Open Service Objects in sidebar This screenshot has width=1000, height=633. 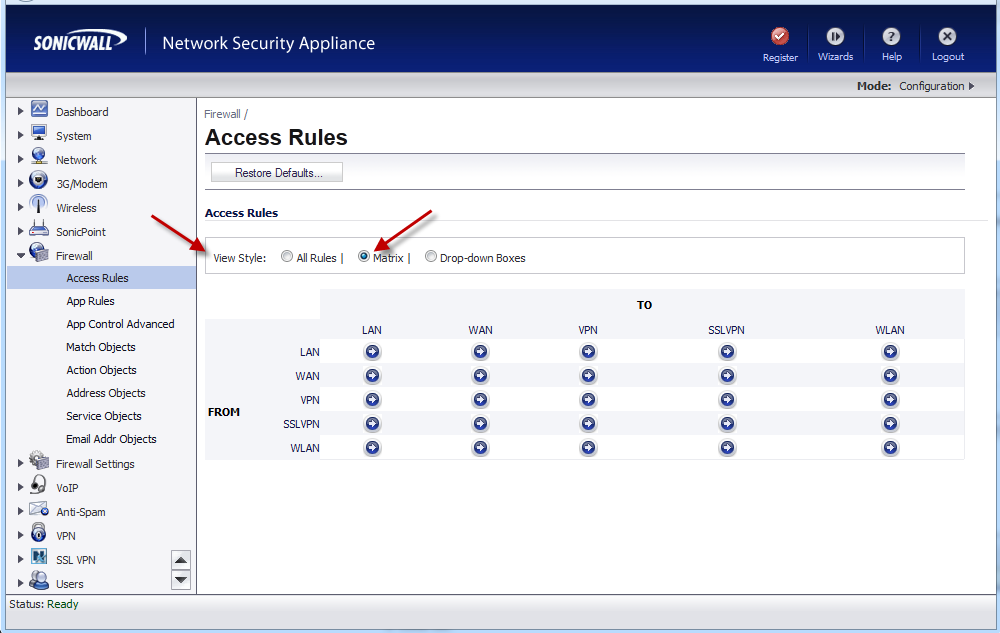(x=104, y=416)
